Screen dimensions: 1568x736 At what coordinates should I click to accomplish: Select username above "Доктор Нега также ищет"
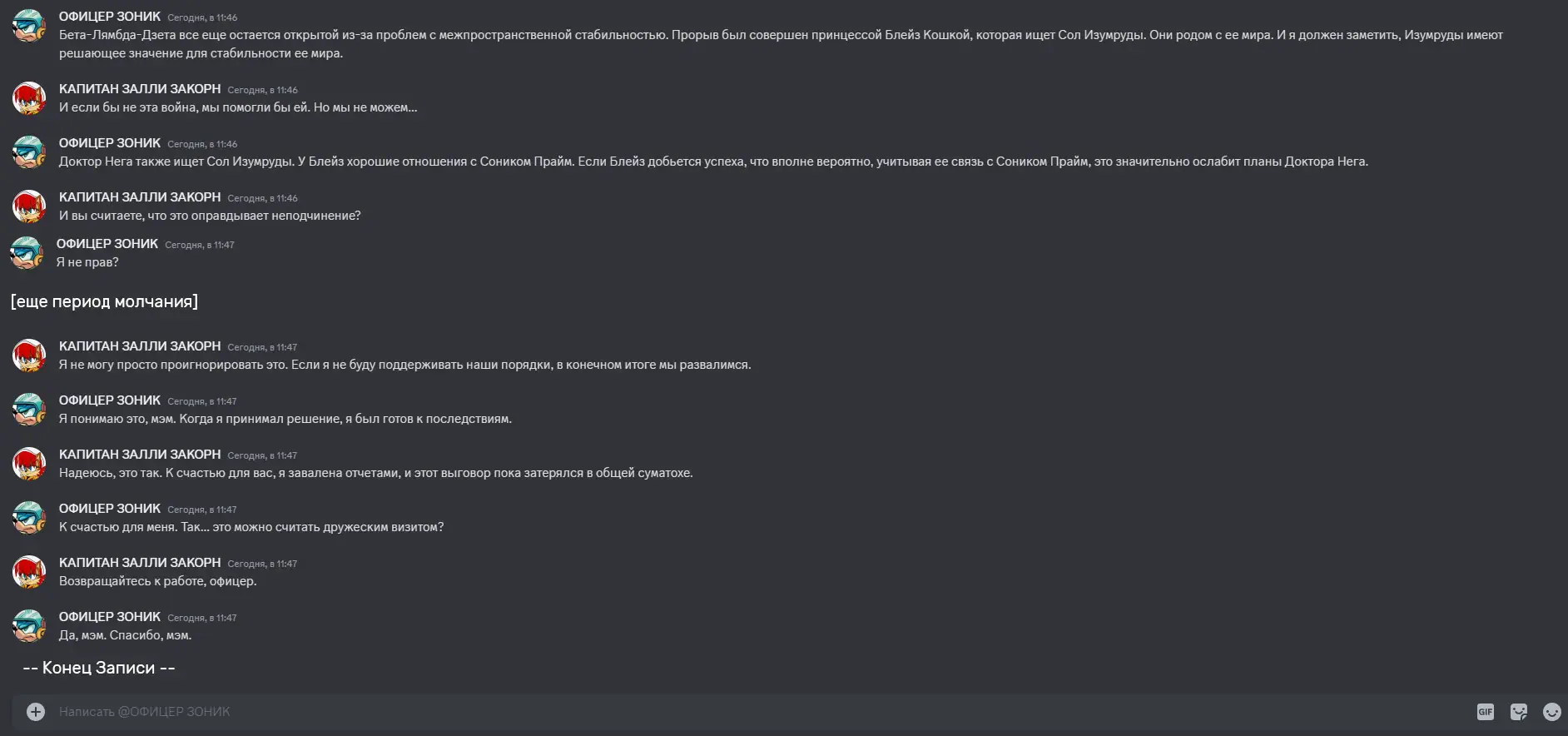(110, 143)
